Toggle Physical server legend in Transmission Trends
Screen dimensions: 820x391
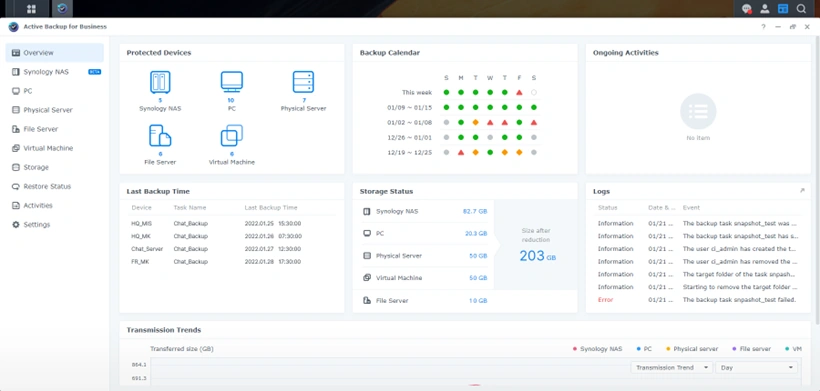click(692, 349)
